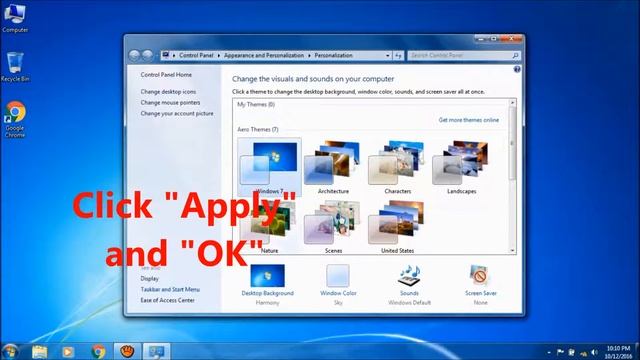Screen dimensions: 640x360
Task: Select the Windows 7 theme
Action: (x=269, y=167)
